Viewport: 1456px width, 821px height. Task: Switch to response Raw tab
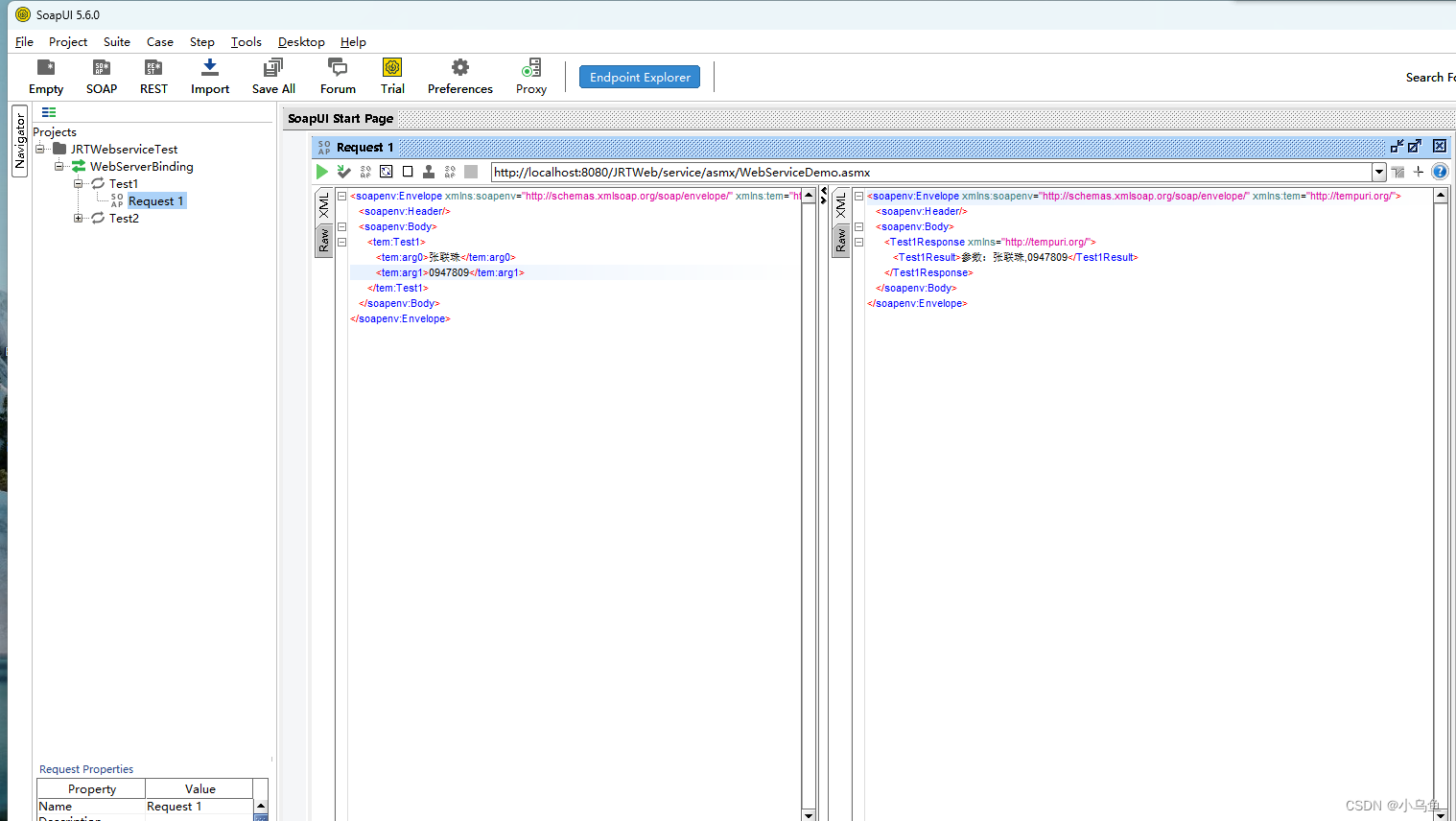(x=841, y=241)
